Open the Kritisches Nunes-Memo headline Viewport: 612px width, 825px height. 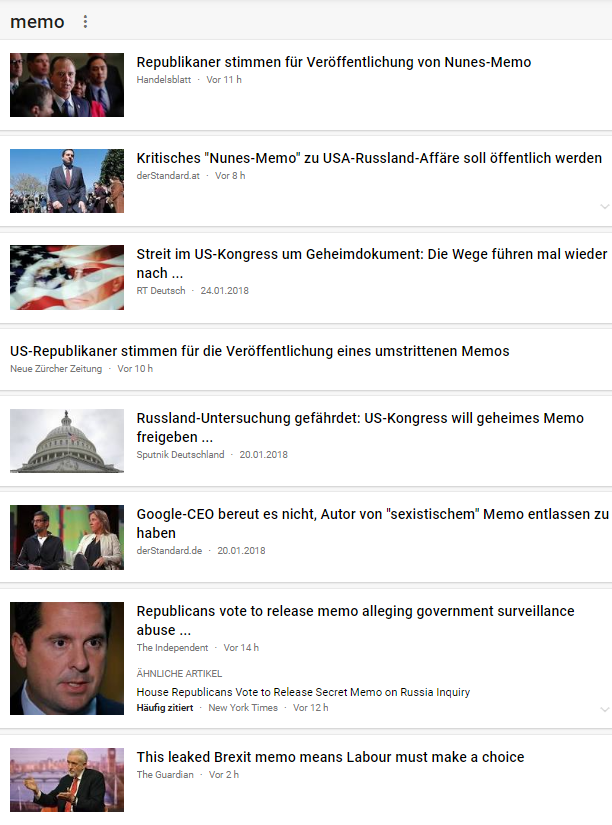[x=369, y=158]
